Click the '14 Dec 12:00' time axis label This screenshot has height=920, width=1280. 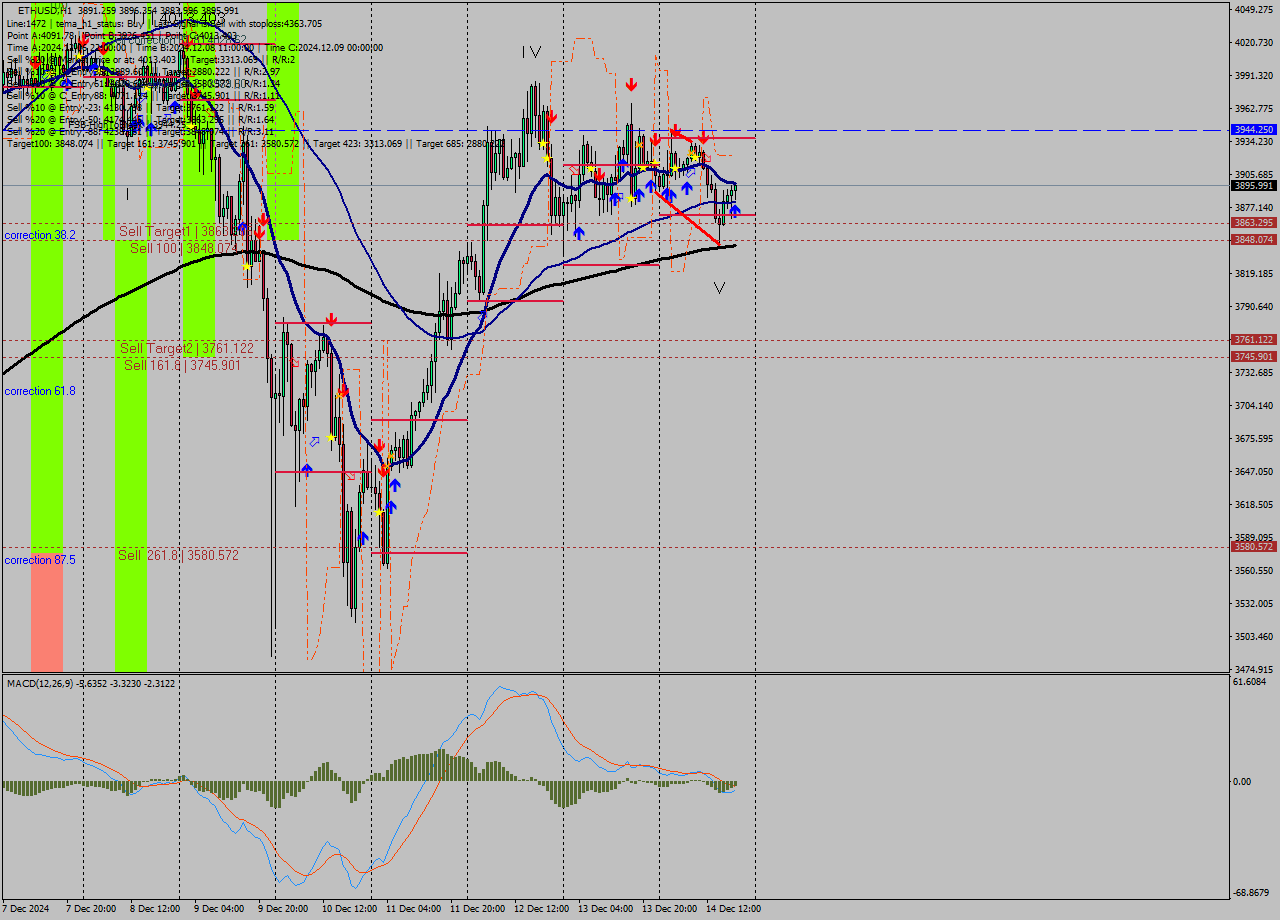(x=733, y=909)
